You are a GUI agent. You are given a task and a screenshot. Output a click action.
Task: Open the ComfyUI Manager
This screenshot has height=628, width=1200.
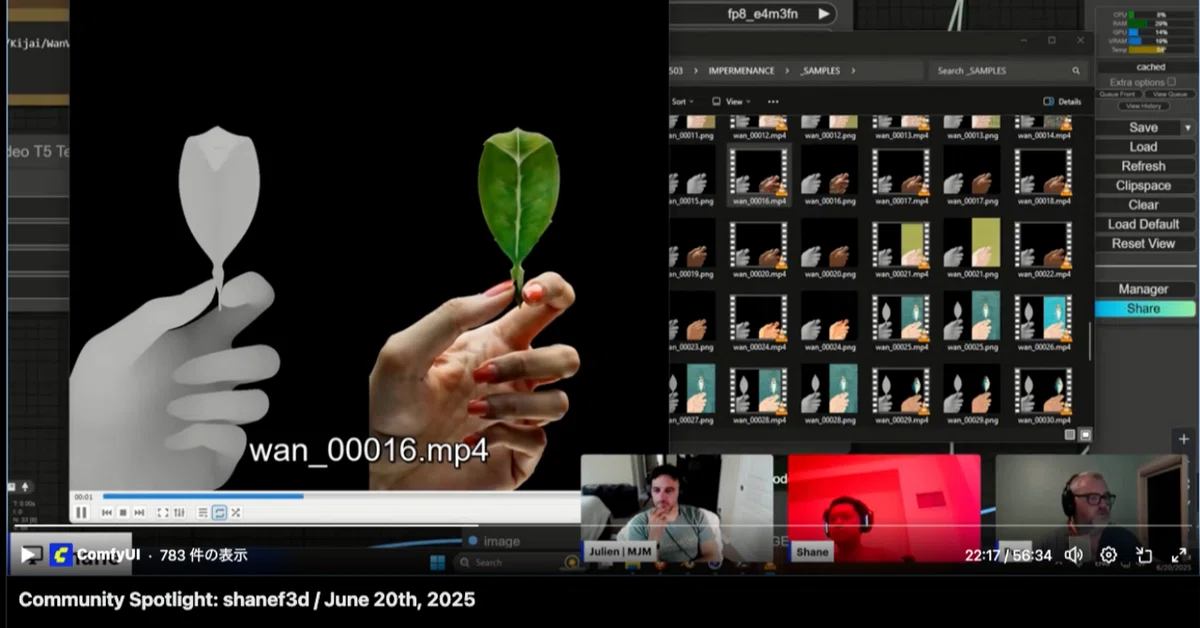click(1144, 289)
